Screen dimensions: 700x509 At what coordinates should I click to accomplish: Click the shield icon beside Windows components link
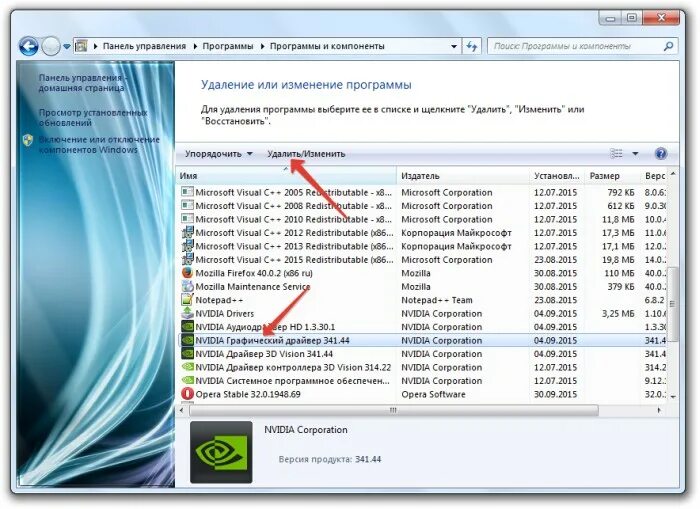point(28,140)
